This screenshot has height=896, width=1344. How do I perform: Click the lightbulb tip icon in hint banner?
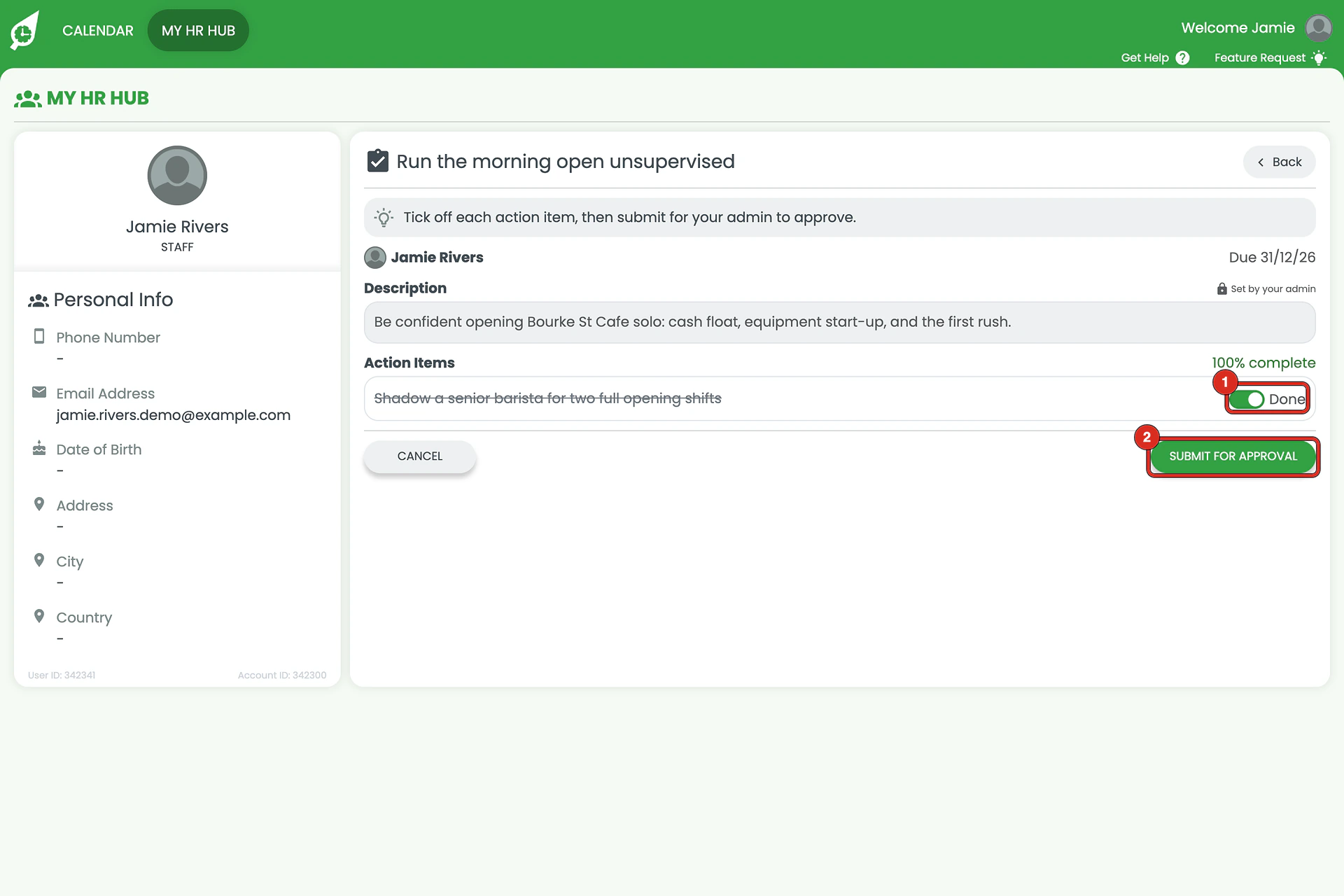coord(384,218)
